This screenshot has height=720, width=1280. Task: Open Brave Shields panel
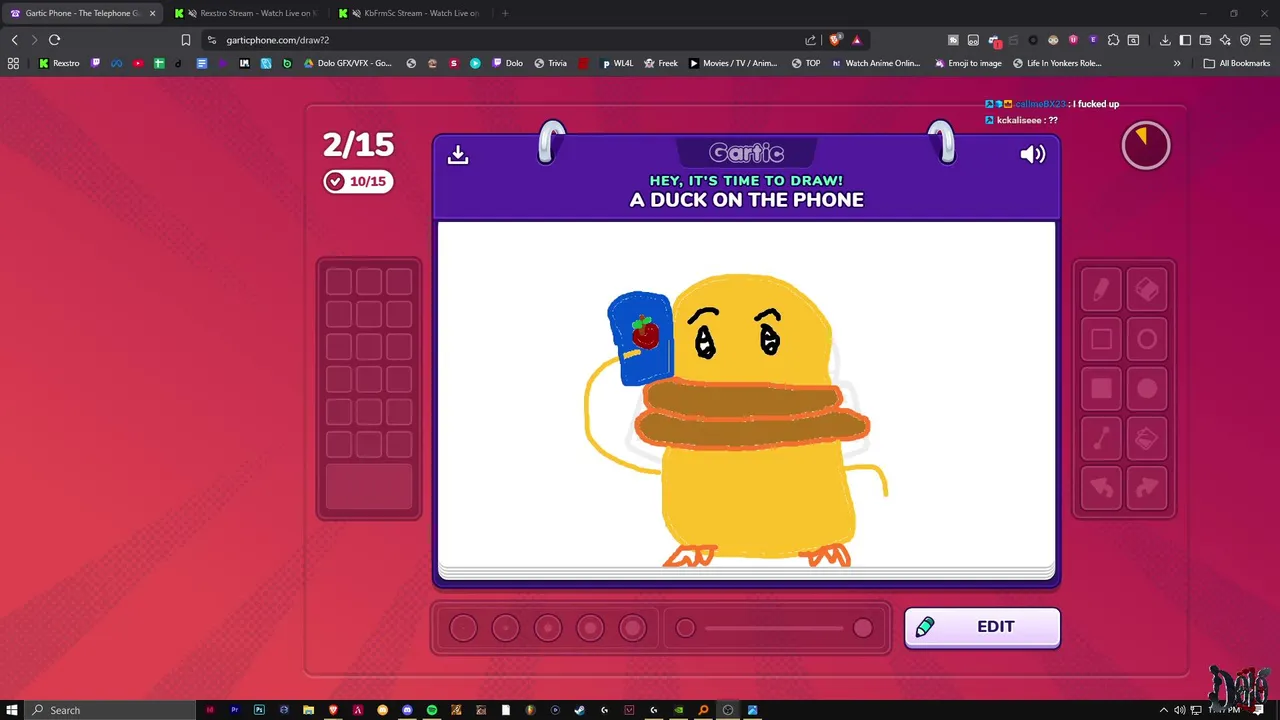pos(835,40)
